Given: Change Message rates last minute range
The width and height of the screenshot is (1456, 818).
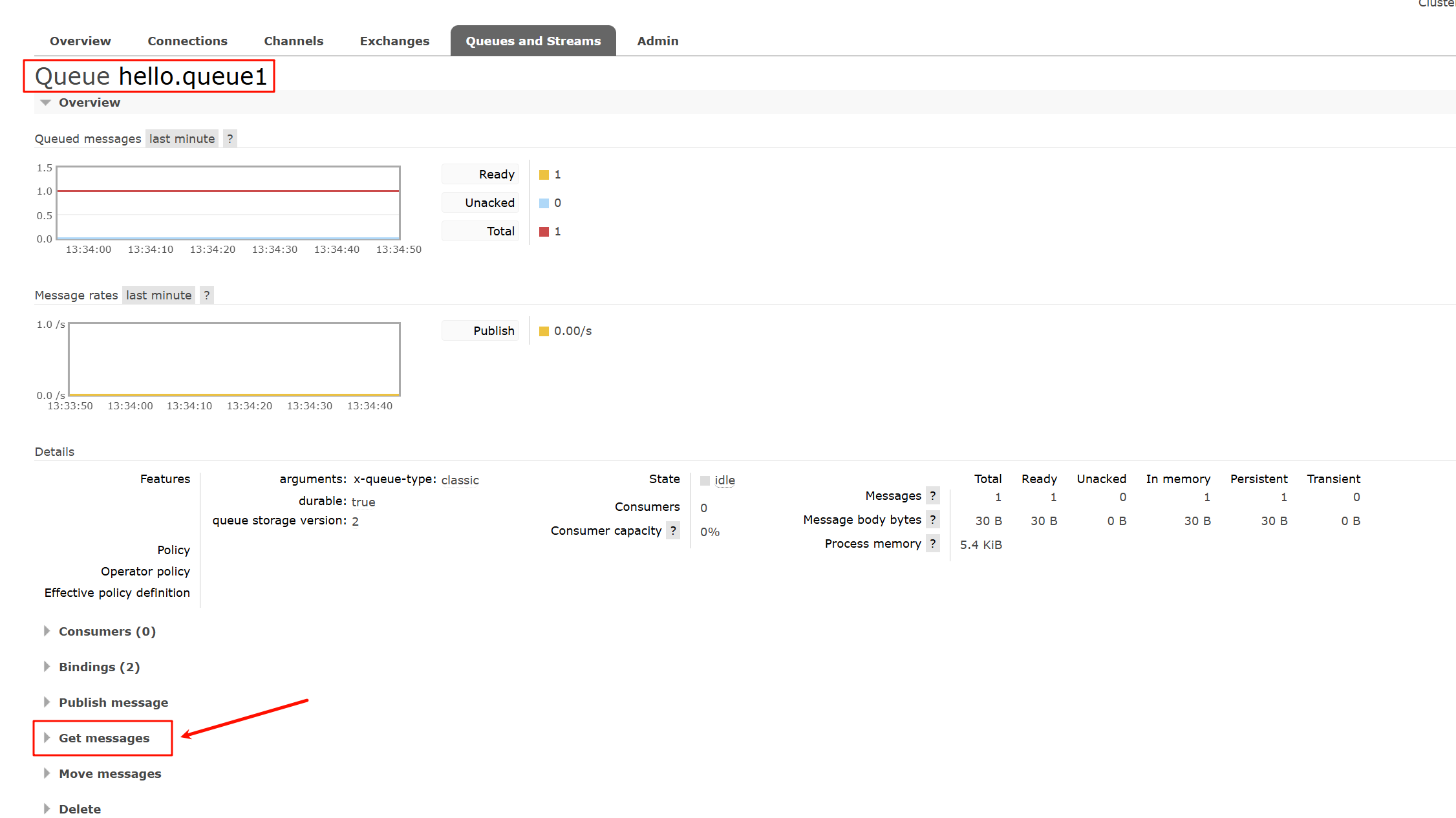Looking at the screenshot, I should (158, 295).
